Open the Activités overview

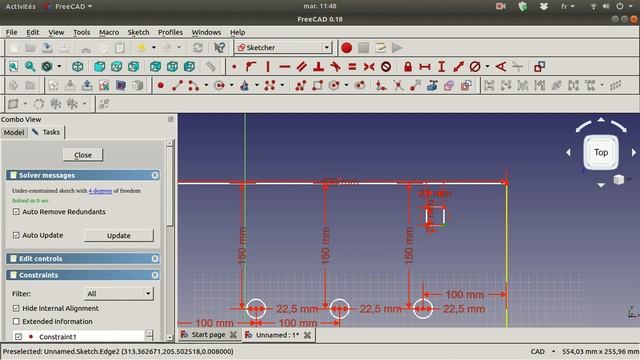pos(20,7)
